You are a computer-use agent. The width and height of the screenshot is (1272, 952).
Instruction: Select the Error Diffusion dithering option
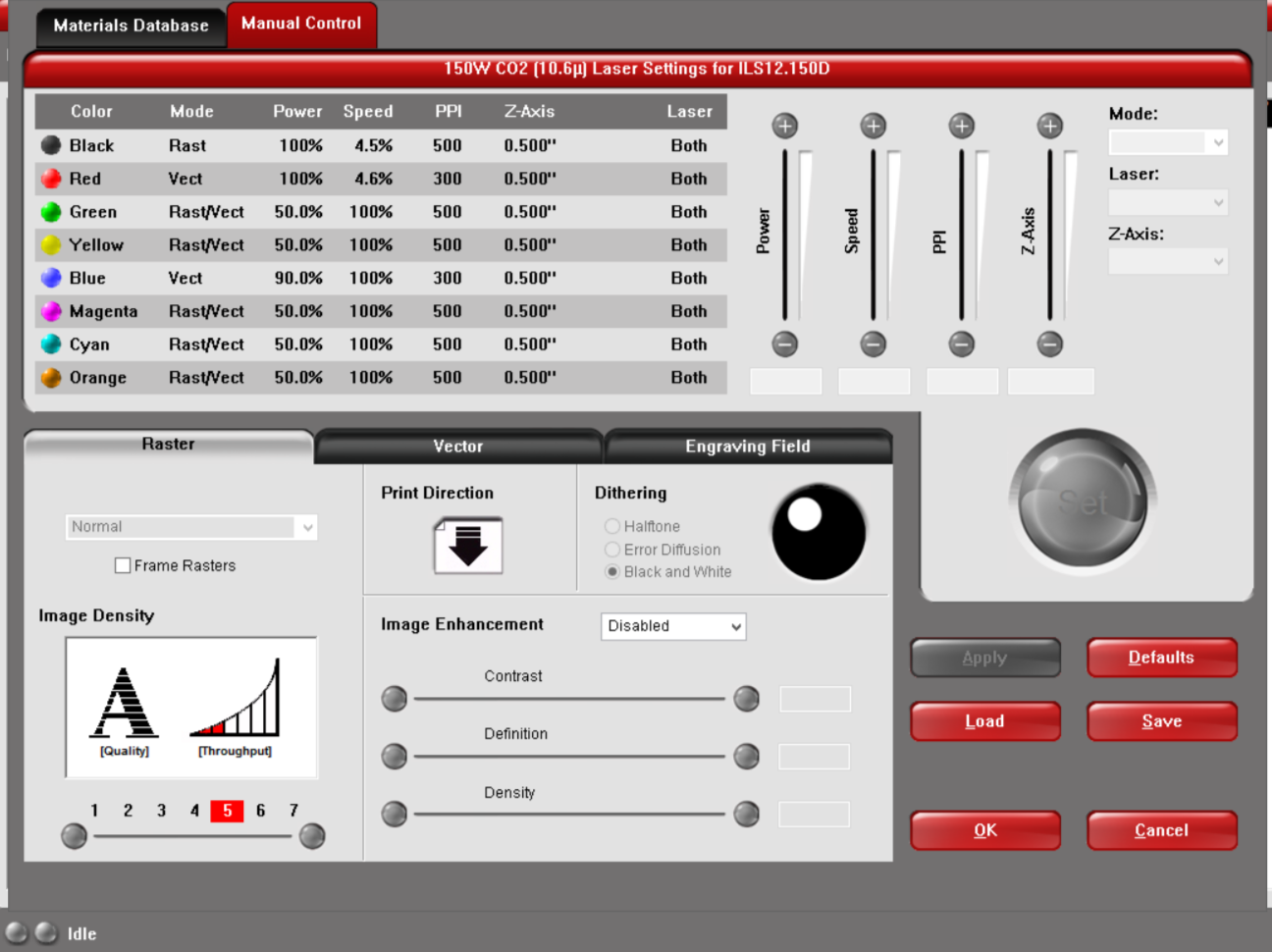tap(612, 550)
